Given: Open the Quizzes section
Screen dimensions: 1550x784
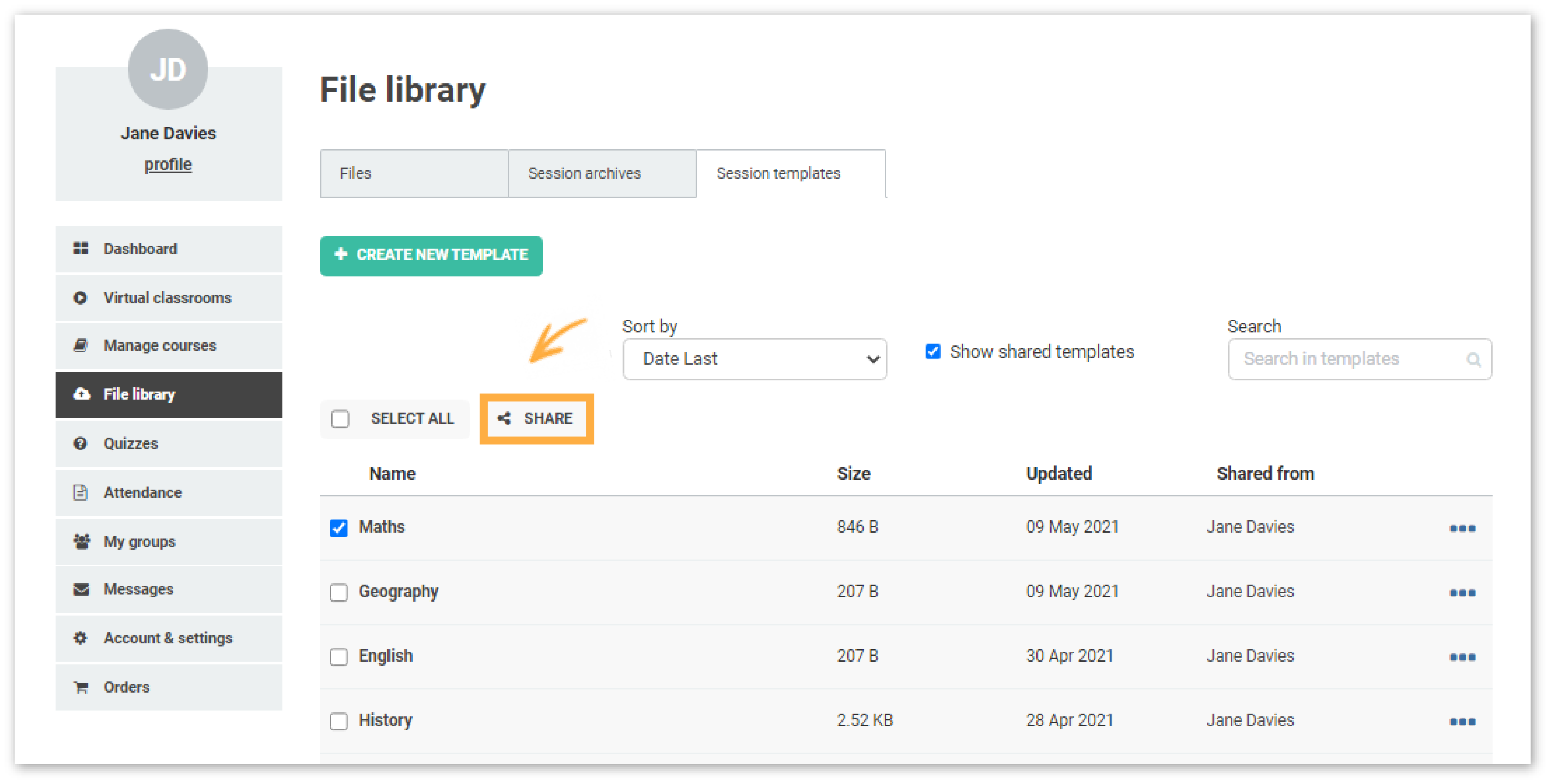Looking at the screenshot, I should [x=169, y=444].
